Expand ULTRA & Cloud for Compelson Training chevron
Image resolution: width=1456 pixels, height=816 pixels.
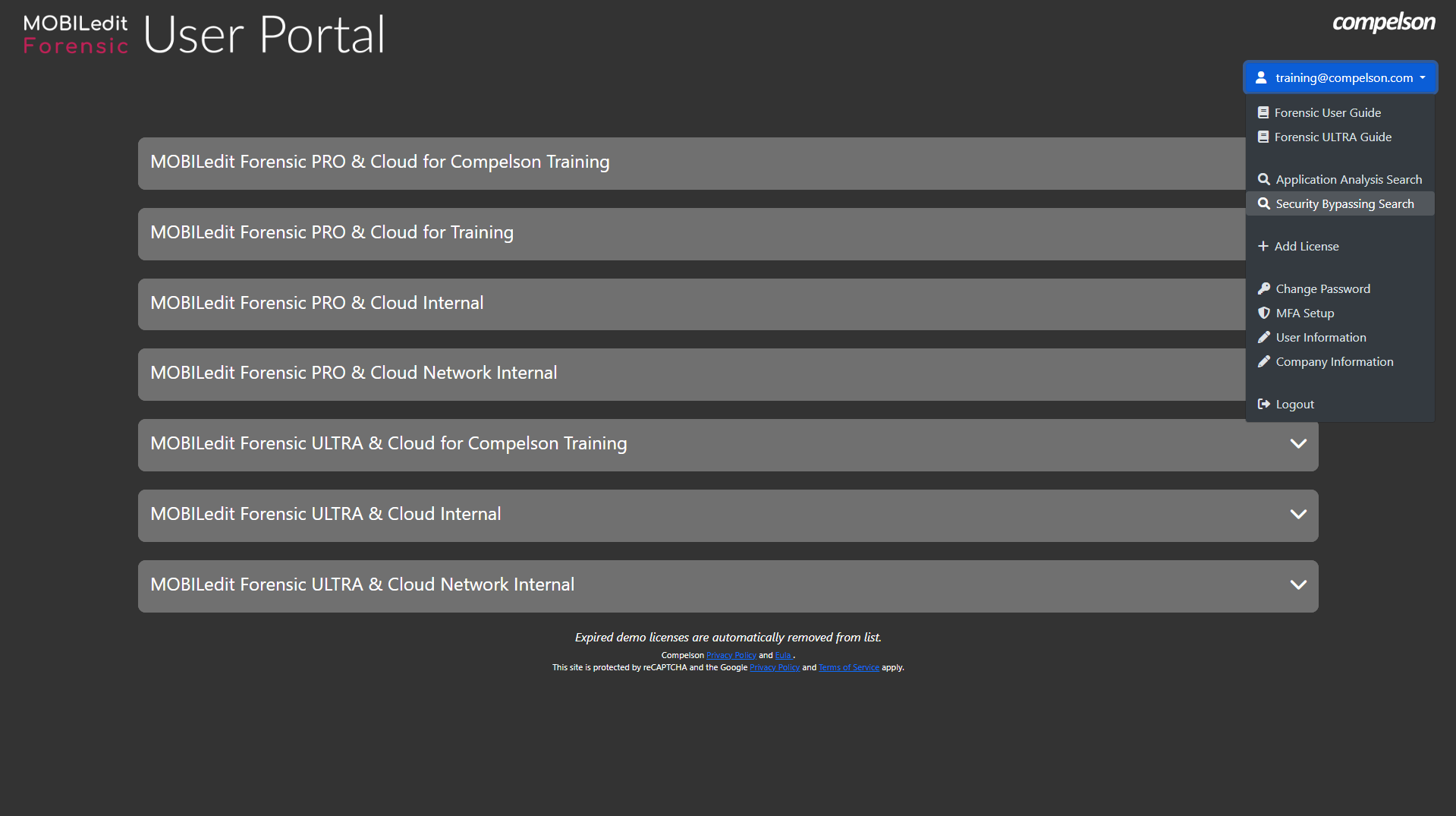point(1298,444)
